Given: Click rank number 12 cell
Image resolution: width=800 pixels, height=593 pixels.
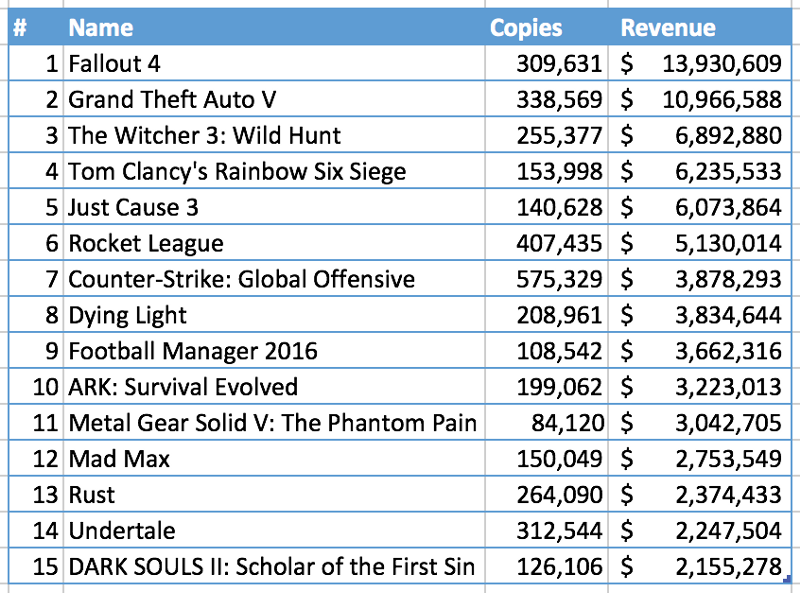Looking at the screenshot, I should pos(36,458).
